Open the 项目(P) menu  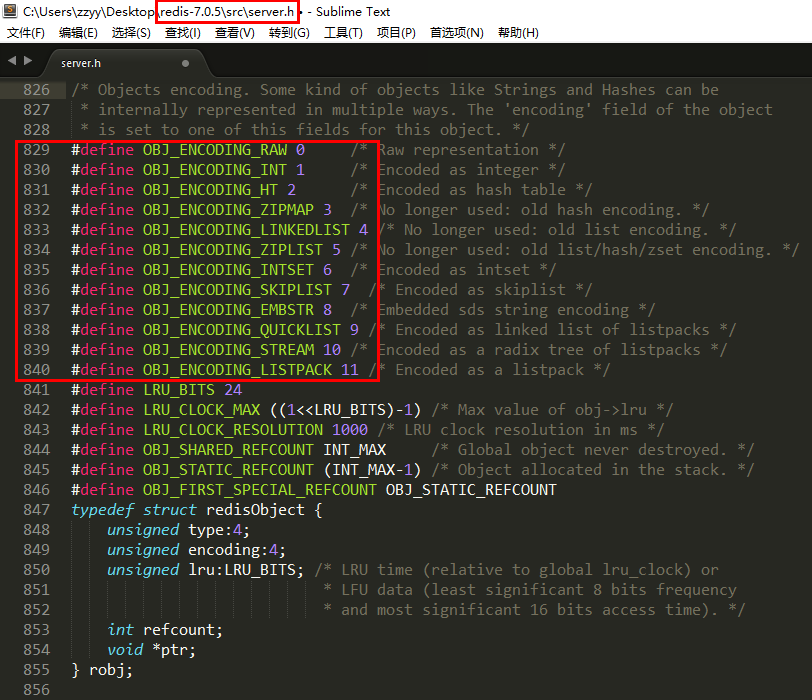point(396,33)
